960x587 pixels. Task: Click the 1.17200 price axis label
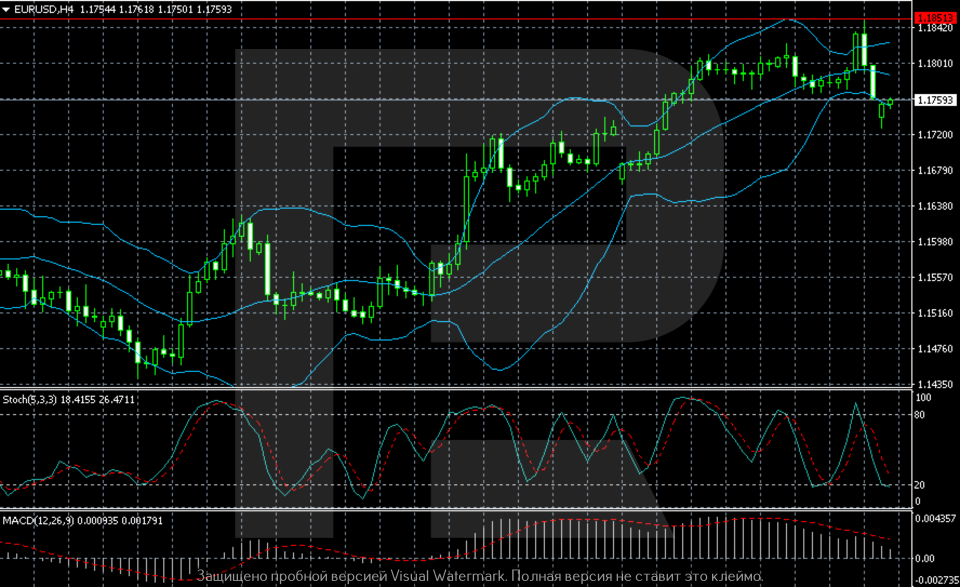point(933,135)
